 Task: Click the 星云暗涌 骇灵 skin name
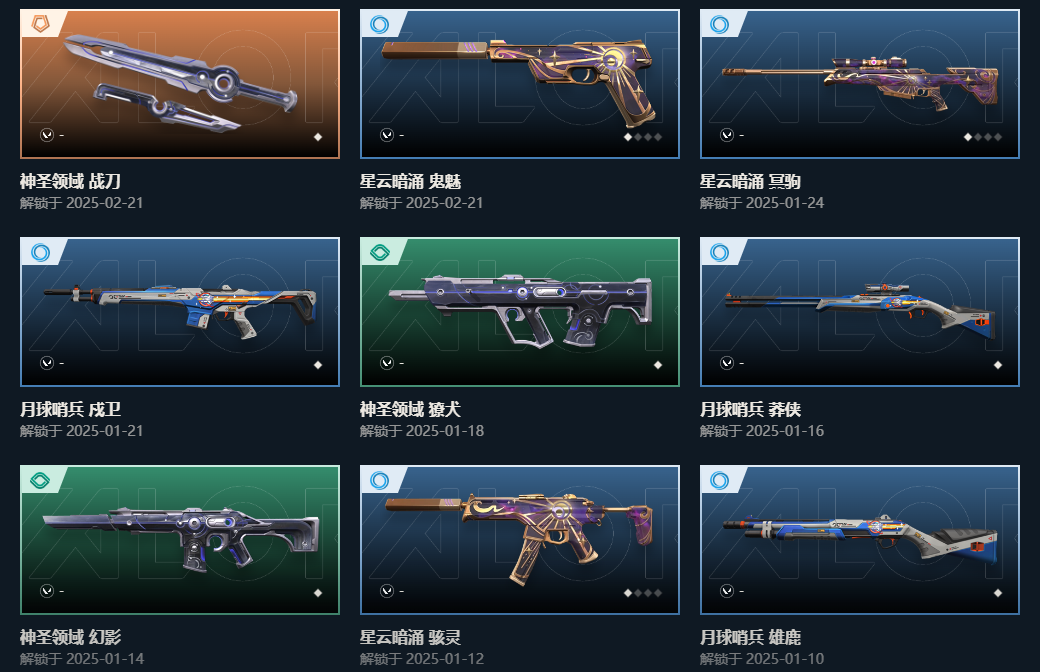410,638
